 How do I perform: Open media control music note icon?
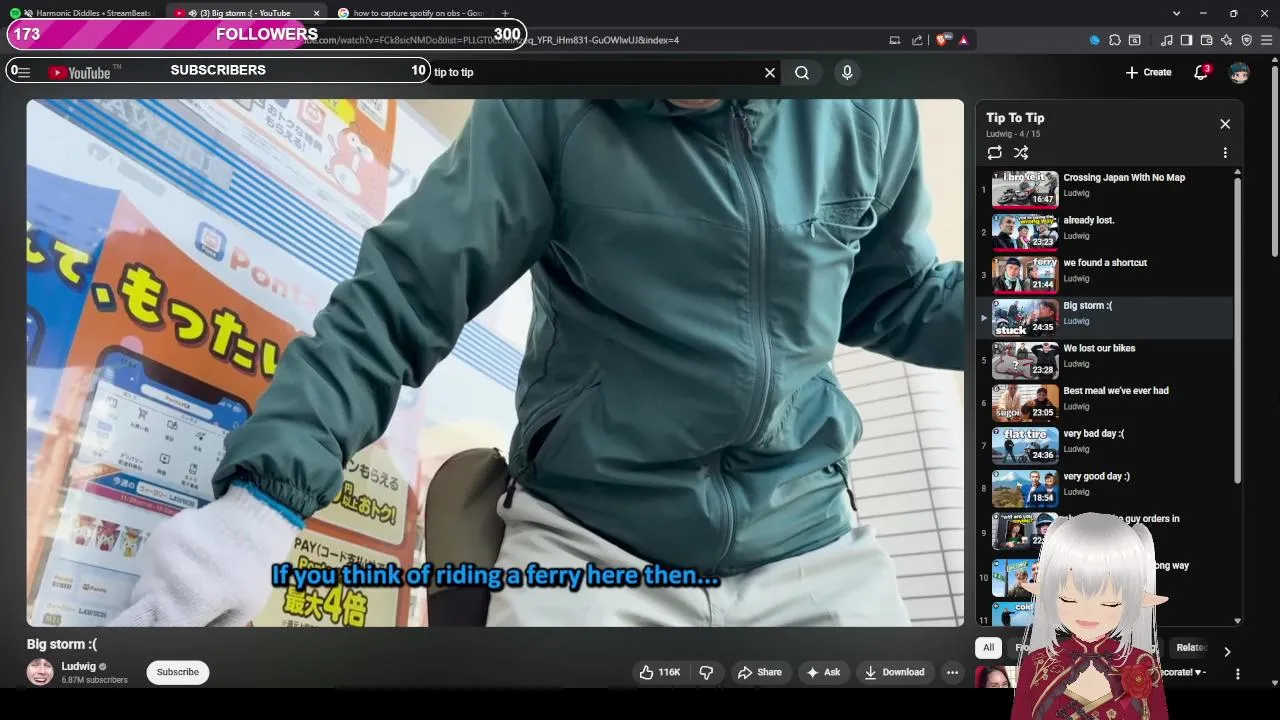point(1167,40)
